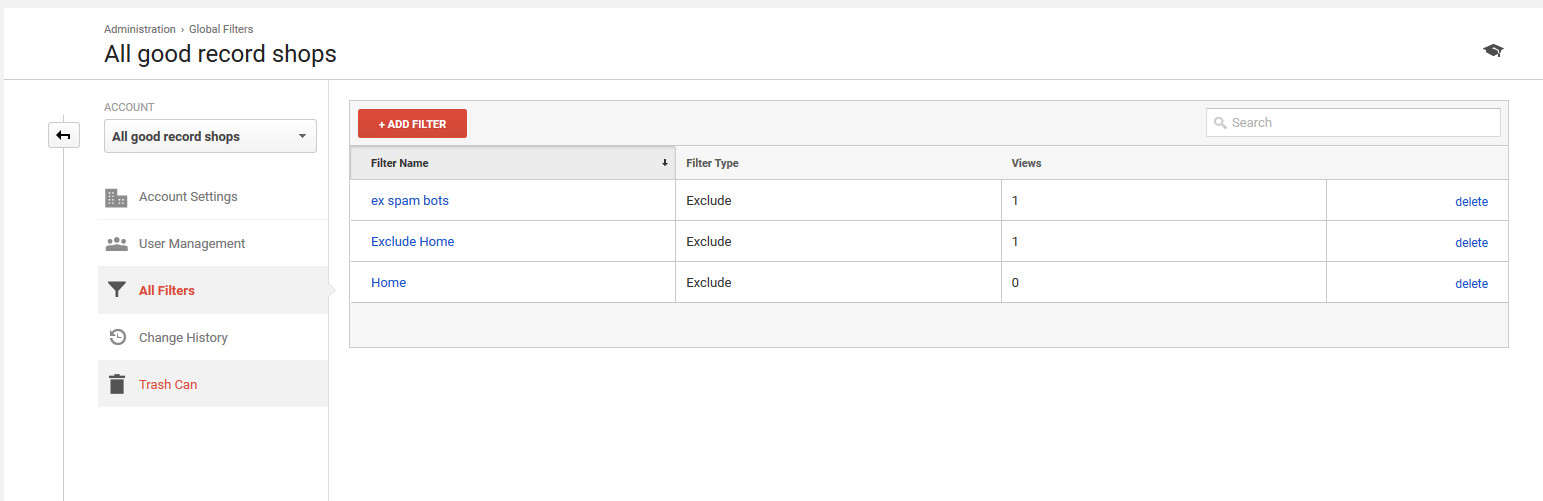
Task: Open the 'ex spam bots' filter
Action: click(410, 201)
